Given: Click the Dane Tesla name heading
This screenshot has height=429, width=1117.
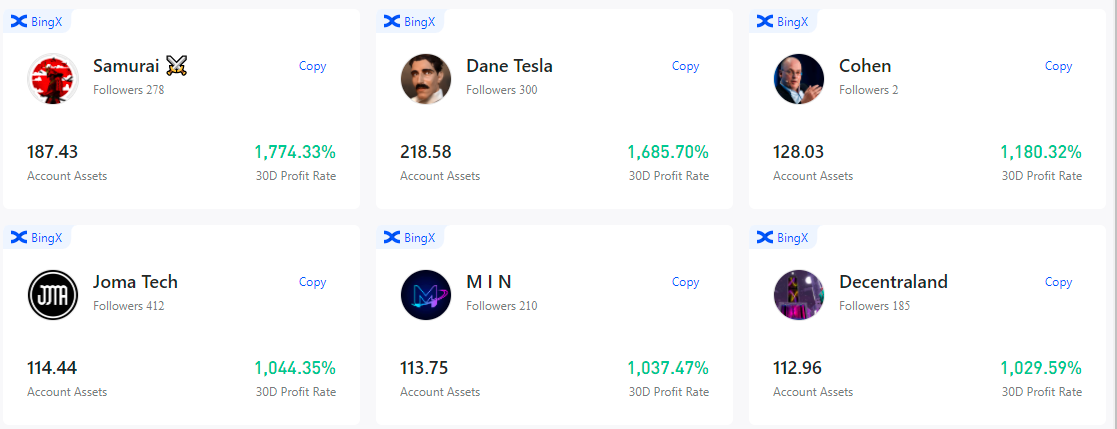Looking at the screenshot, I should tap(509, 66).
